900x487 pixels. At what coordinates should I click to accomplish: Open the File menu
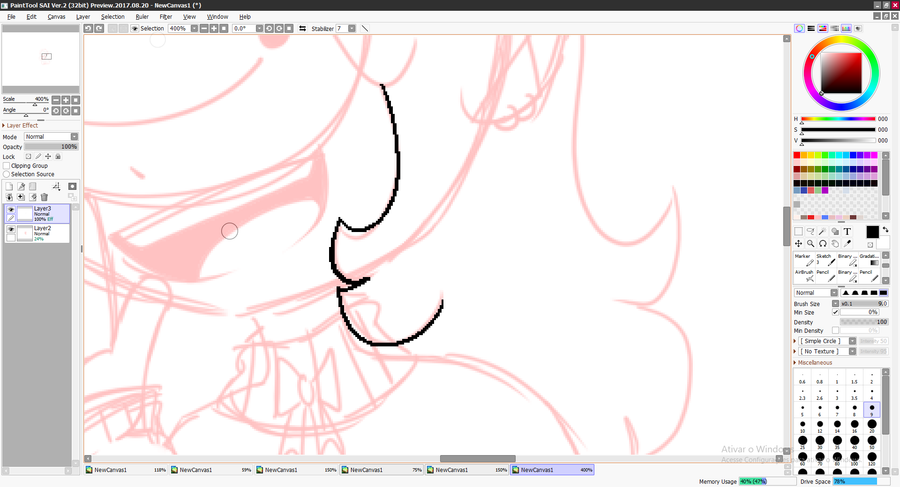[x=11, y=17]
